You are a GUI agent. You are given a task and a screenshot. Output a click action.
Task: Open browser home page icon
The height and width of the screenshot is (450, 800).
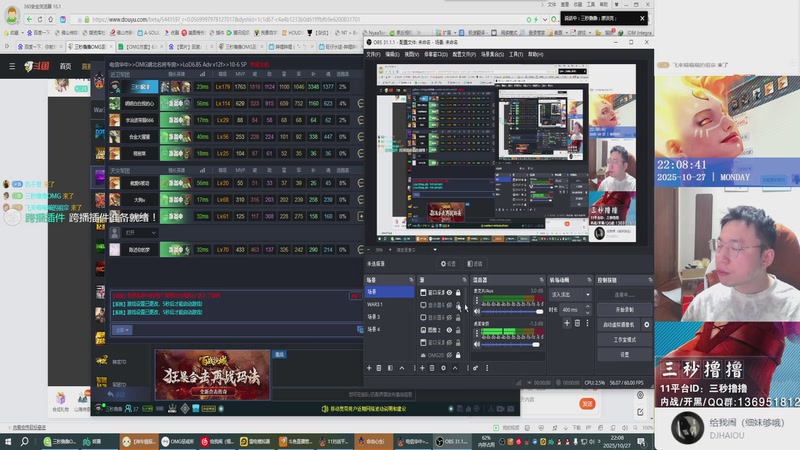click(51, 19)
